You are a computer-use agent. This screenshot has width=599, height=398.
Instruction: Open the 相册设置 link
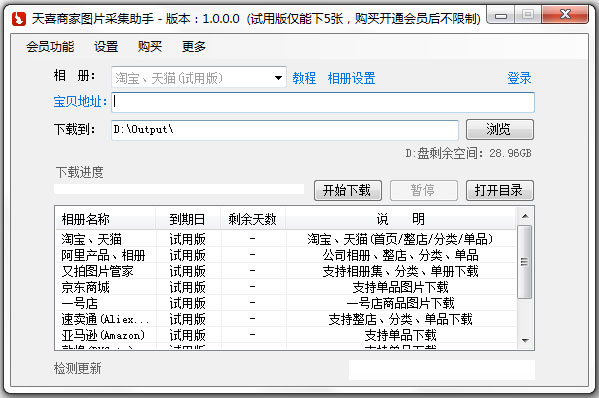pyautogui.click(x=351, y=78)
